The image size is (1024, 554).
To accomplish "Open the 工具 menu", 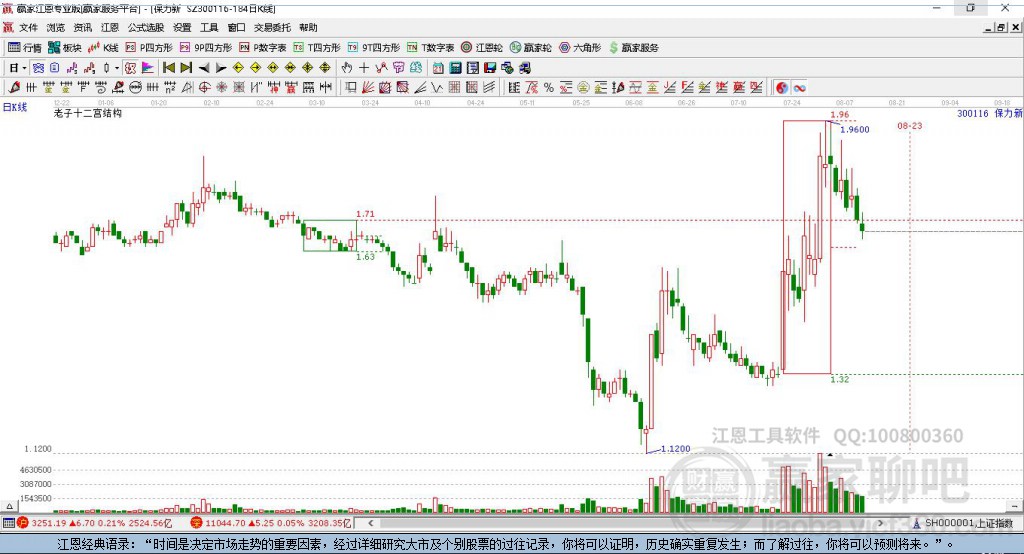I will (x=209, y=27).
